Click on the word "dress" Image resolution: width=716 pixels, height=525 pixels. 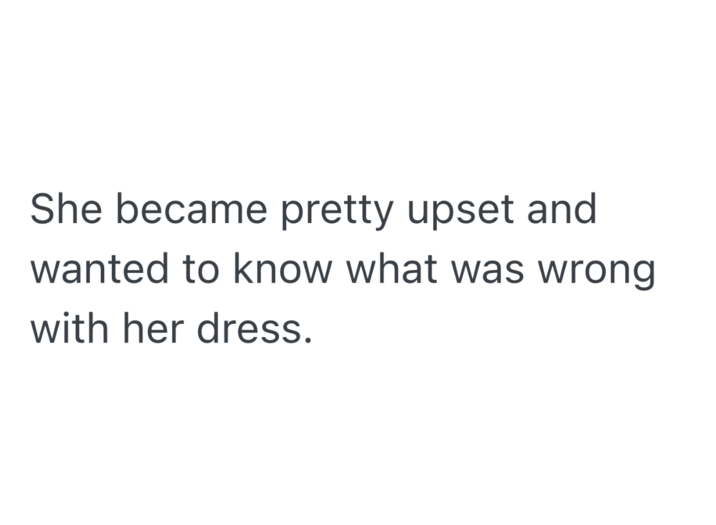pyautogui.click(x=247, y=330)
